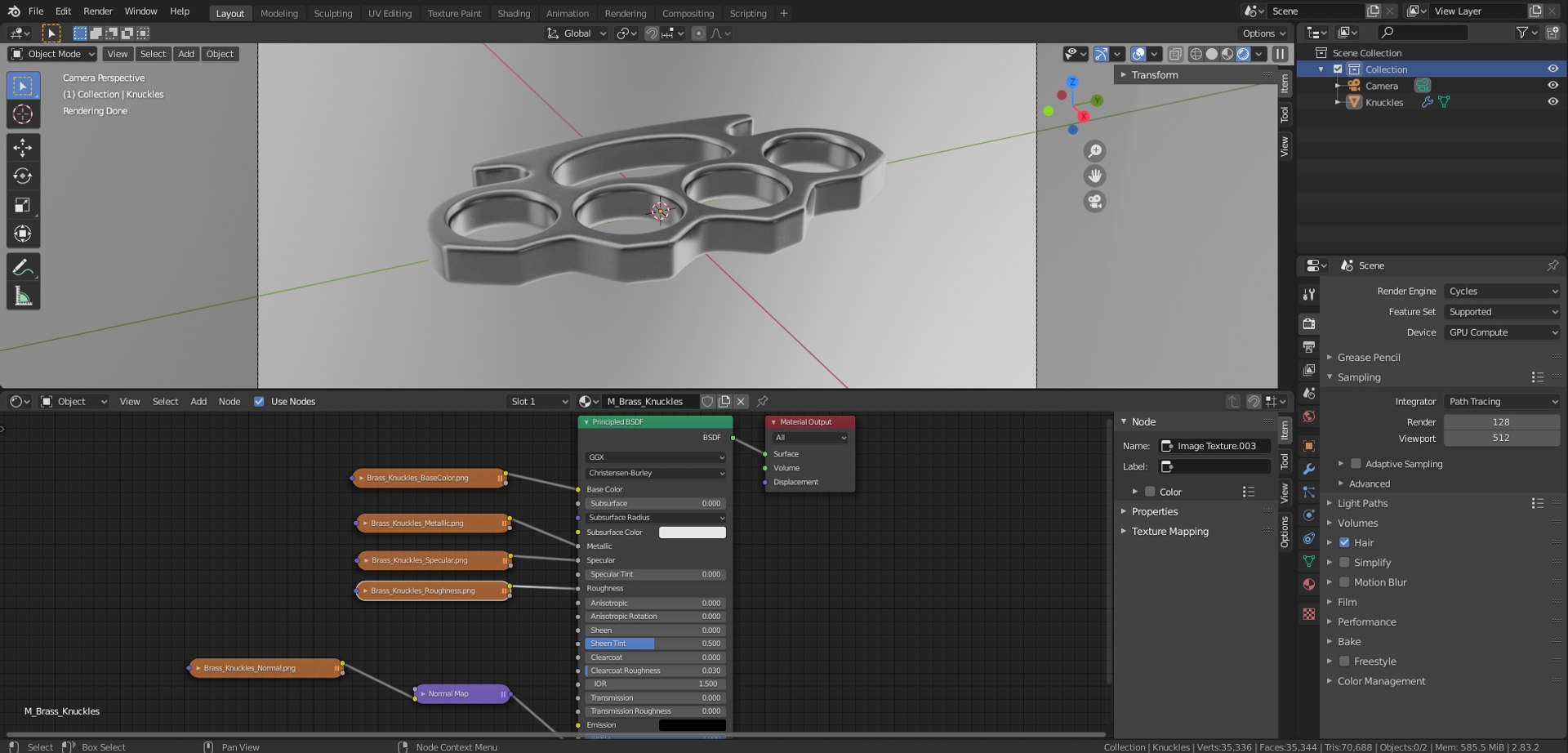Disable the Hair checkbox
The height and width of the screenshot is (753, 1568).
tap(1344, 542)
